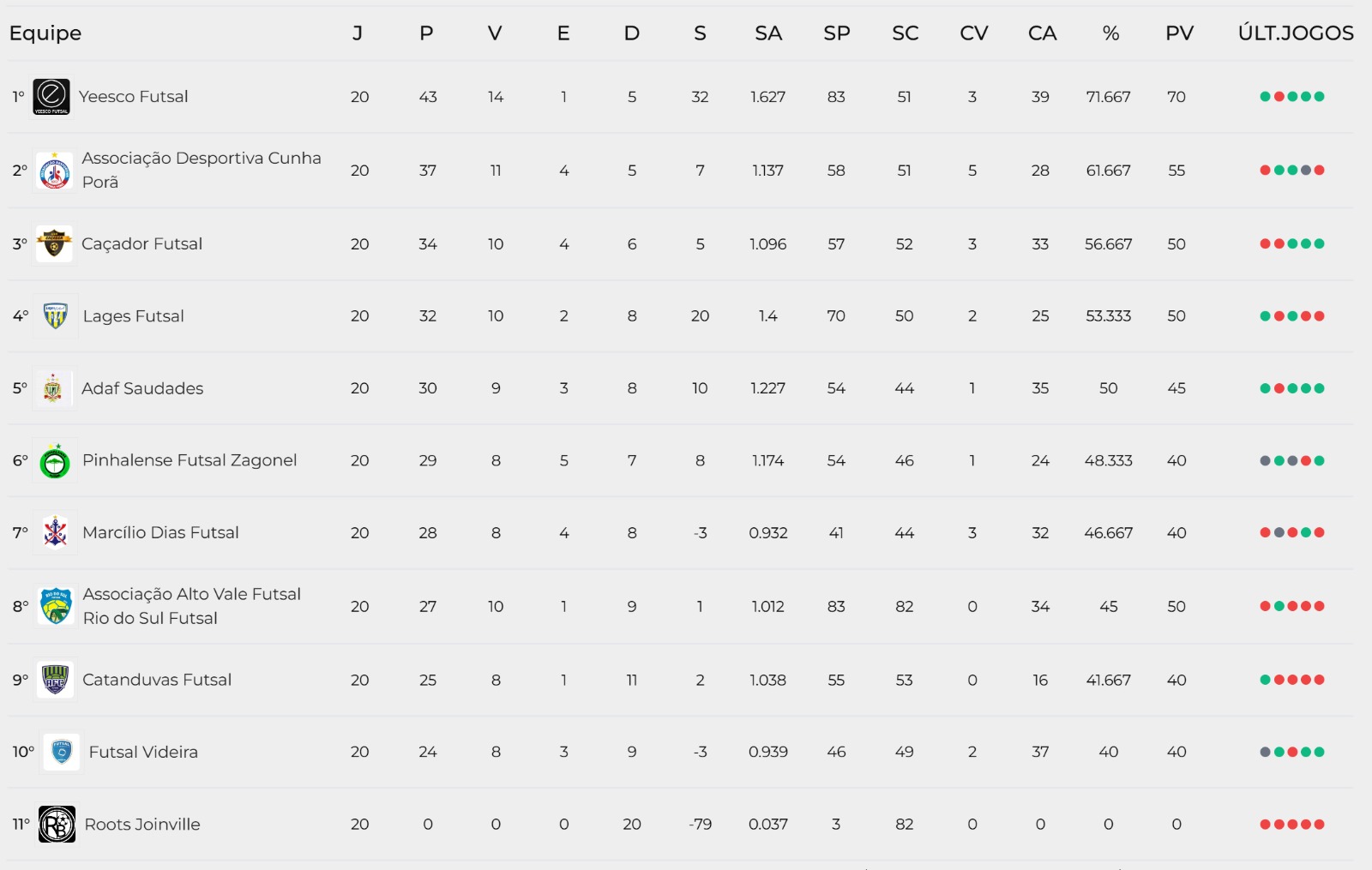1372x870 pixels.
Task: Open the Yeesco Futsal team name link
Action: click(133, 97)
